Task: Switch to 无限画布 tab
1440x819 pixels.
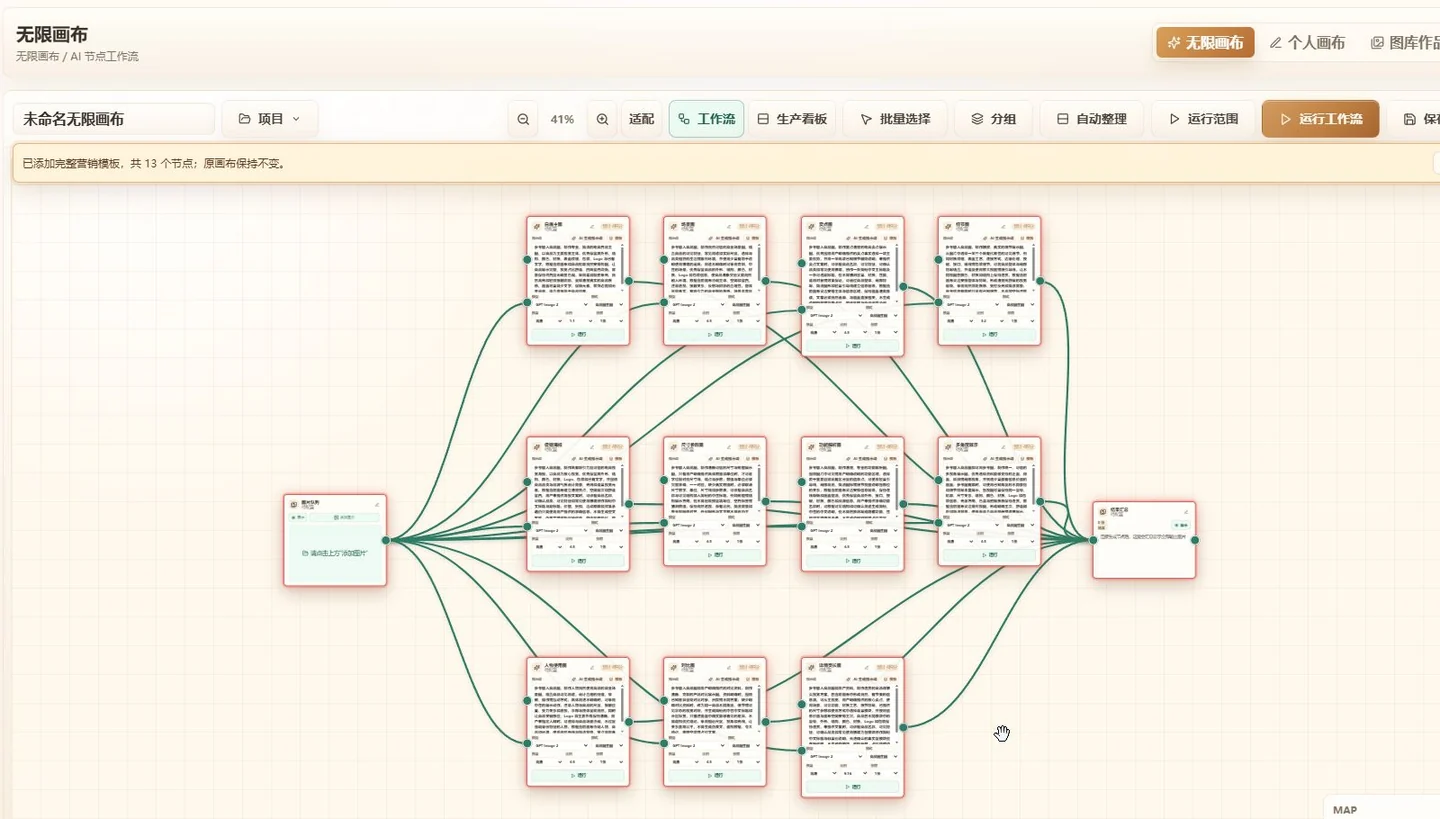Action: (x=1205, y=43)
